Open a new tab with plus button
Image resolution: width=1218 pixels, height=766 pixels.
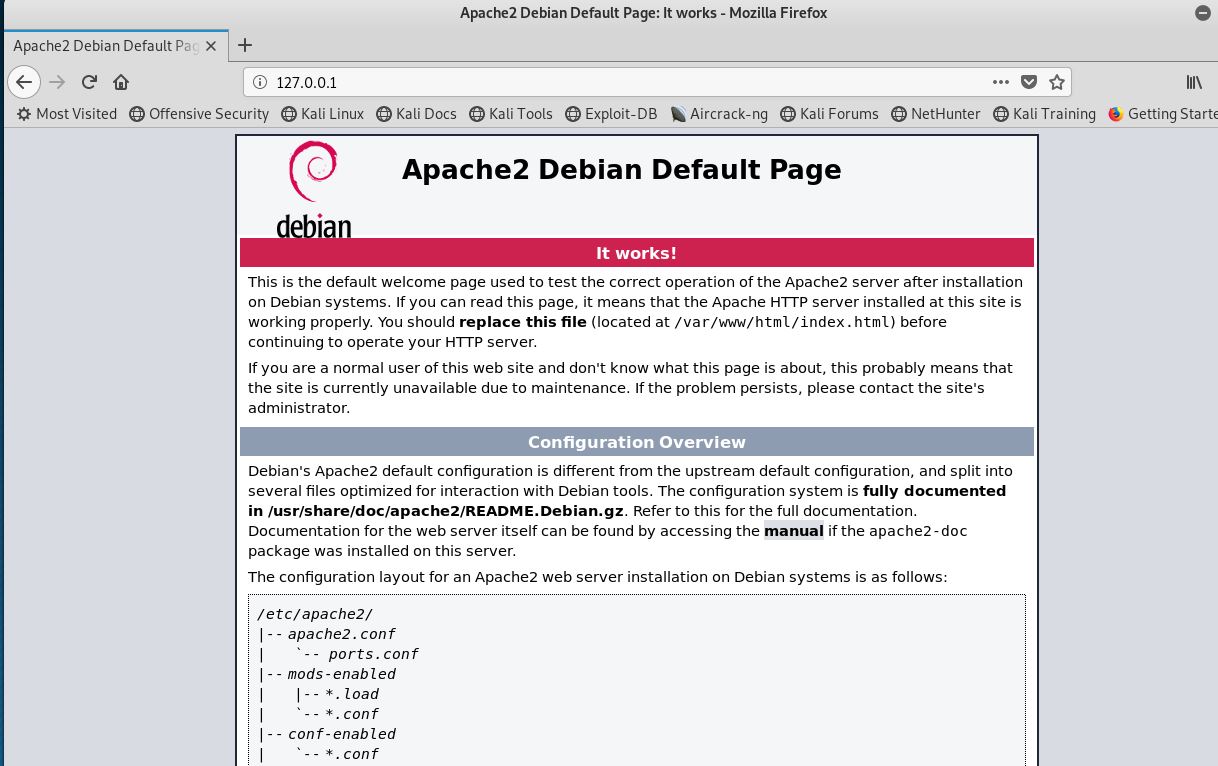tap(245, 45)
